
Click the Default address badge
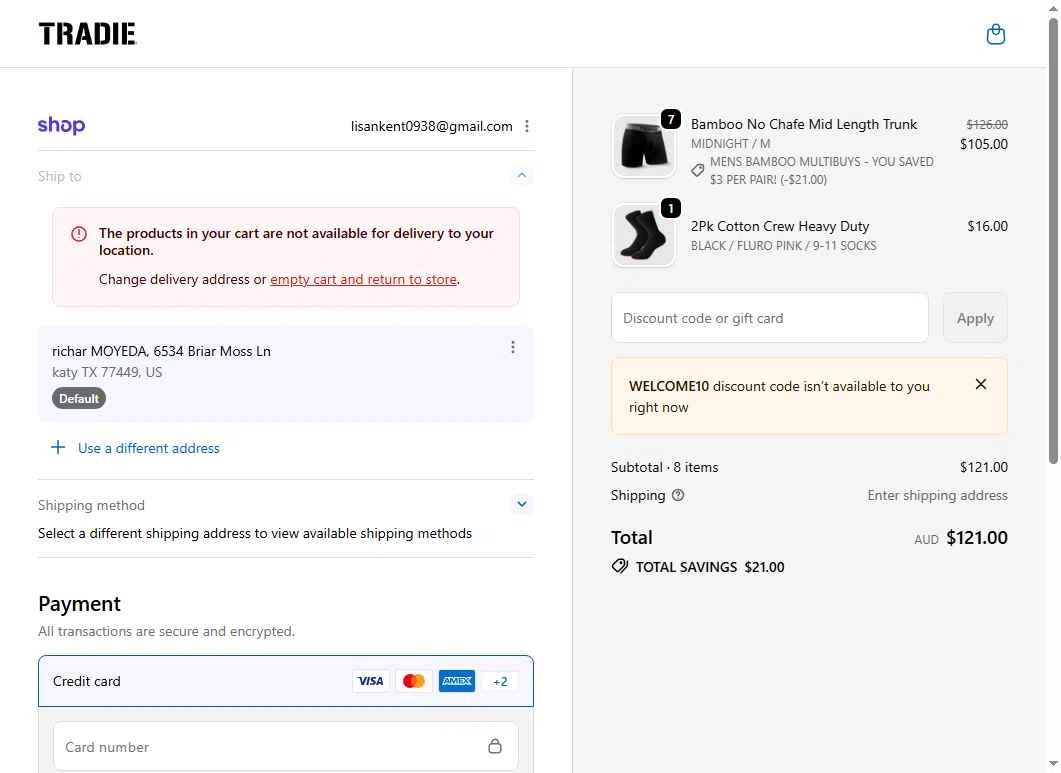coord(78,399)
